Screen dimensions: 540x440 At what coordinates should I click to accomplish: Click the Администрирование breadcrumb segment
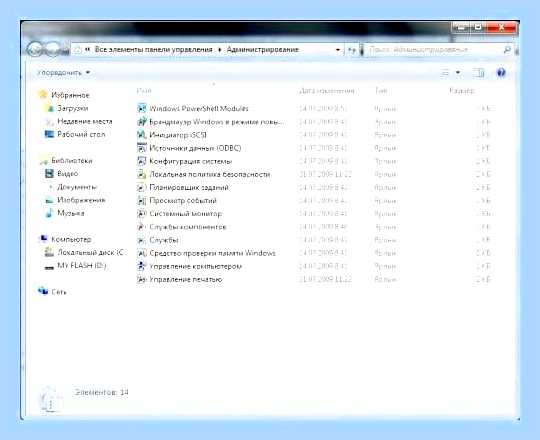point(262,50)
